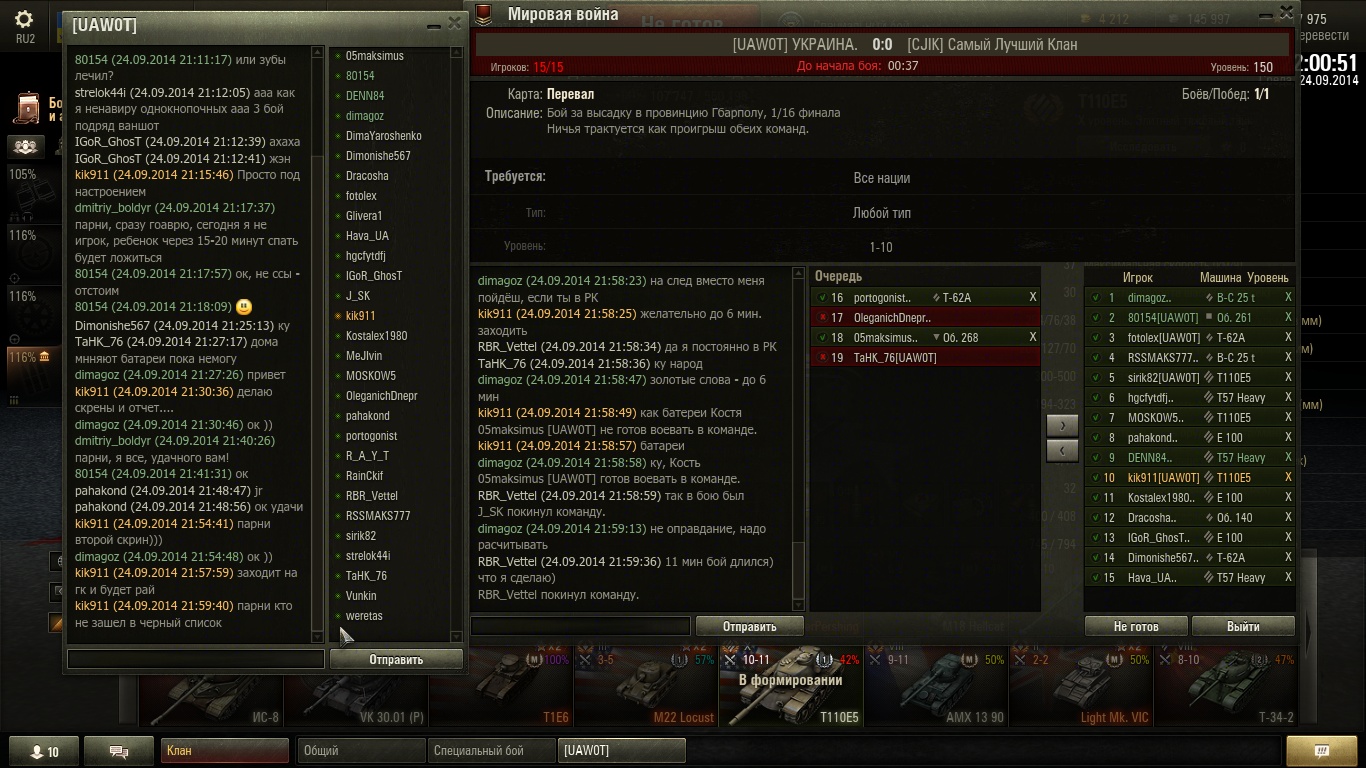The height and width of the screenshot is (768, 1366).
Task: Click red not-ready mark for OleganichDnepr
Action: pyautogui.click(x=822, y=317)
